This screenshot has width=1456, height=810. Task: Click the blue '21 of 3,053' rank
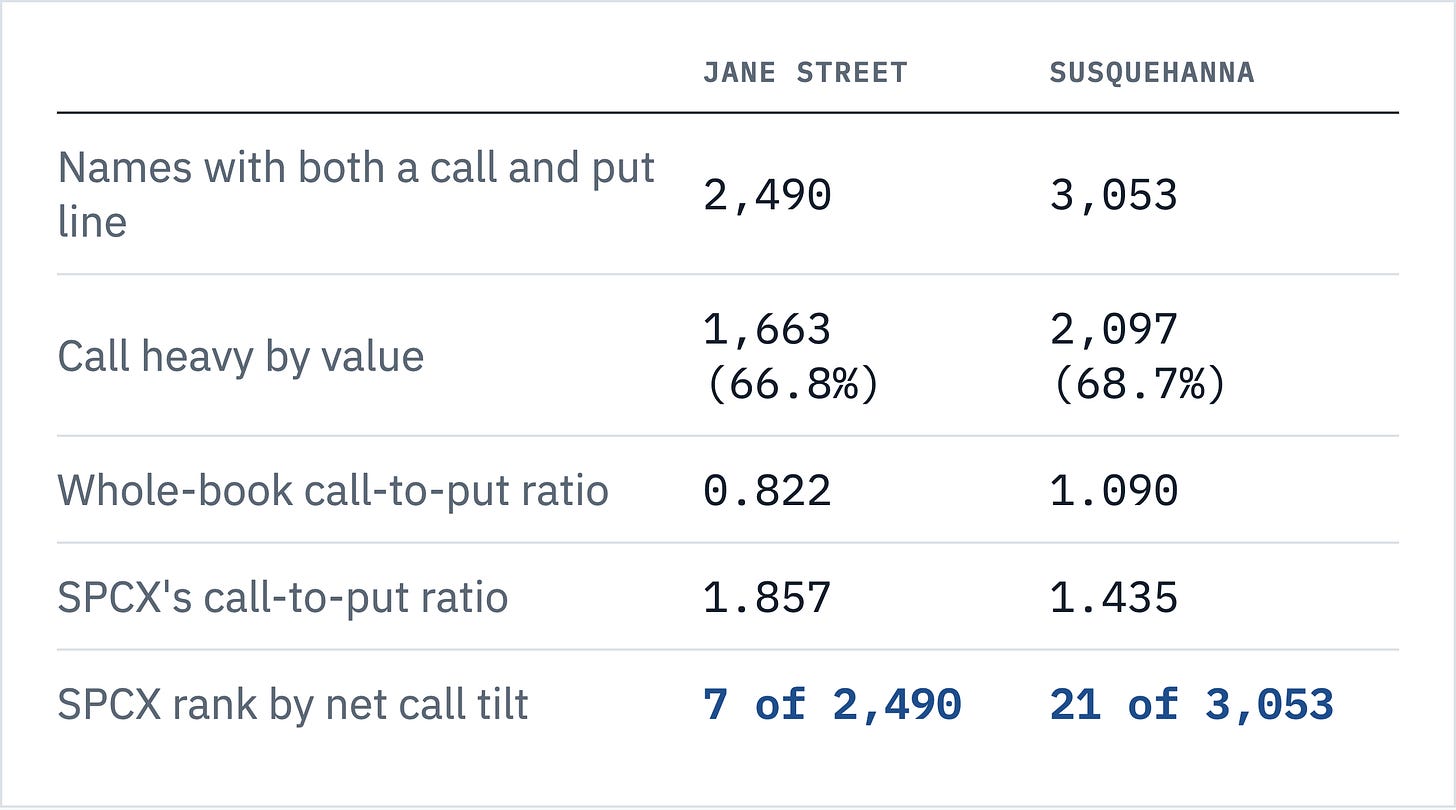coord(1192,705)
